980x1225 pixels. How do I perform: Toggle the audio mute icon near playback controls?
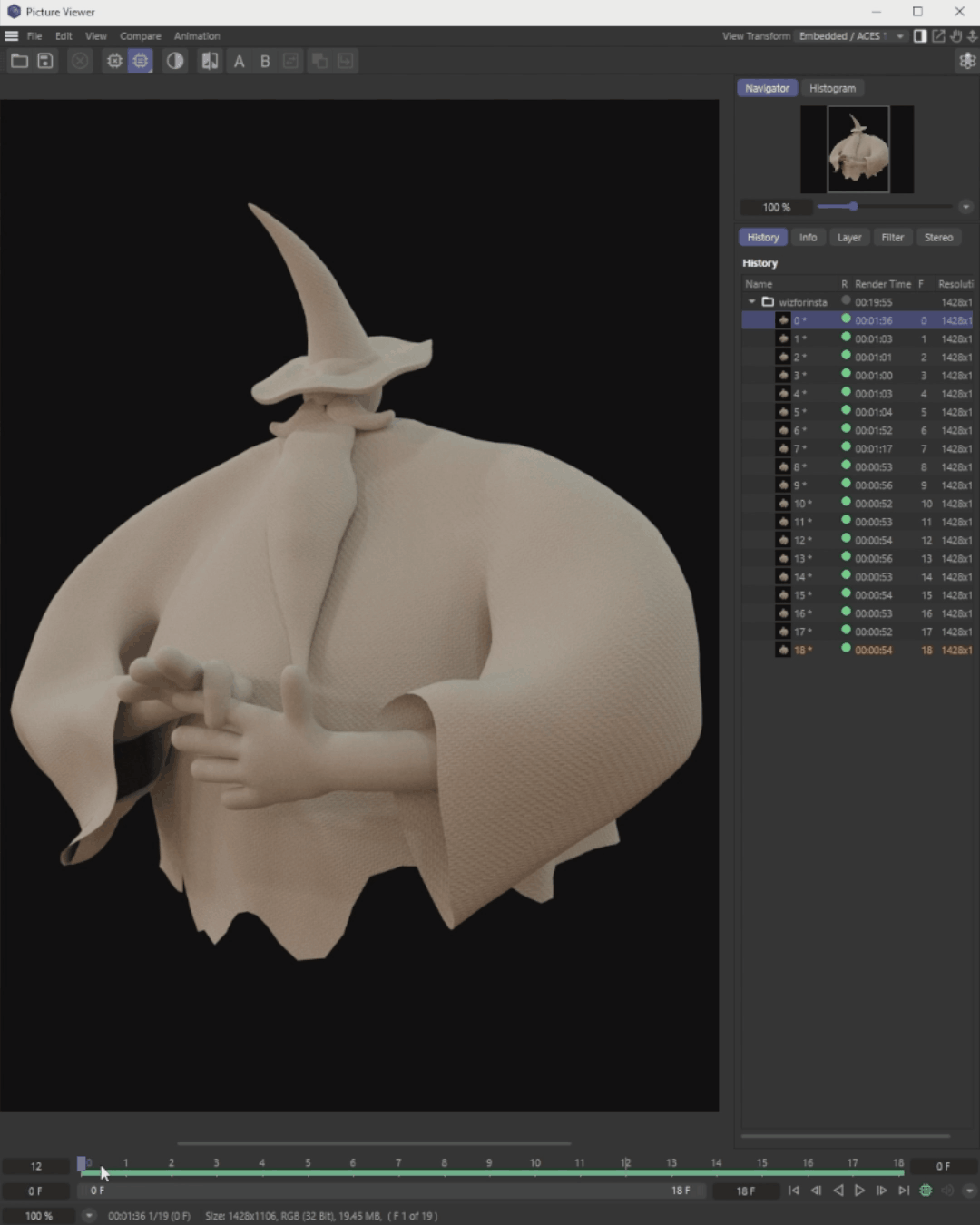[x=948, y=1191]
